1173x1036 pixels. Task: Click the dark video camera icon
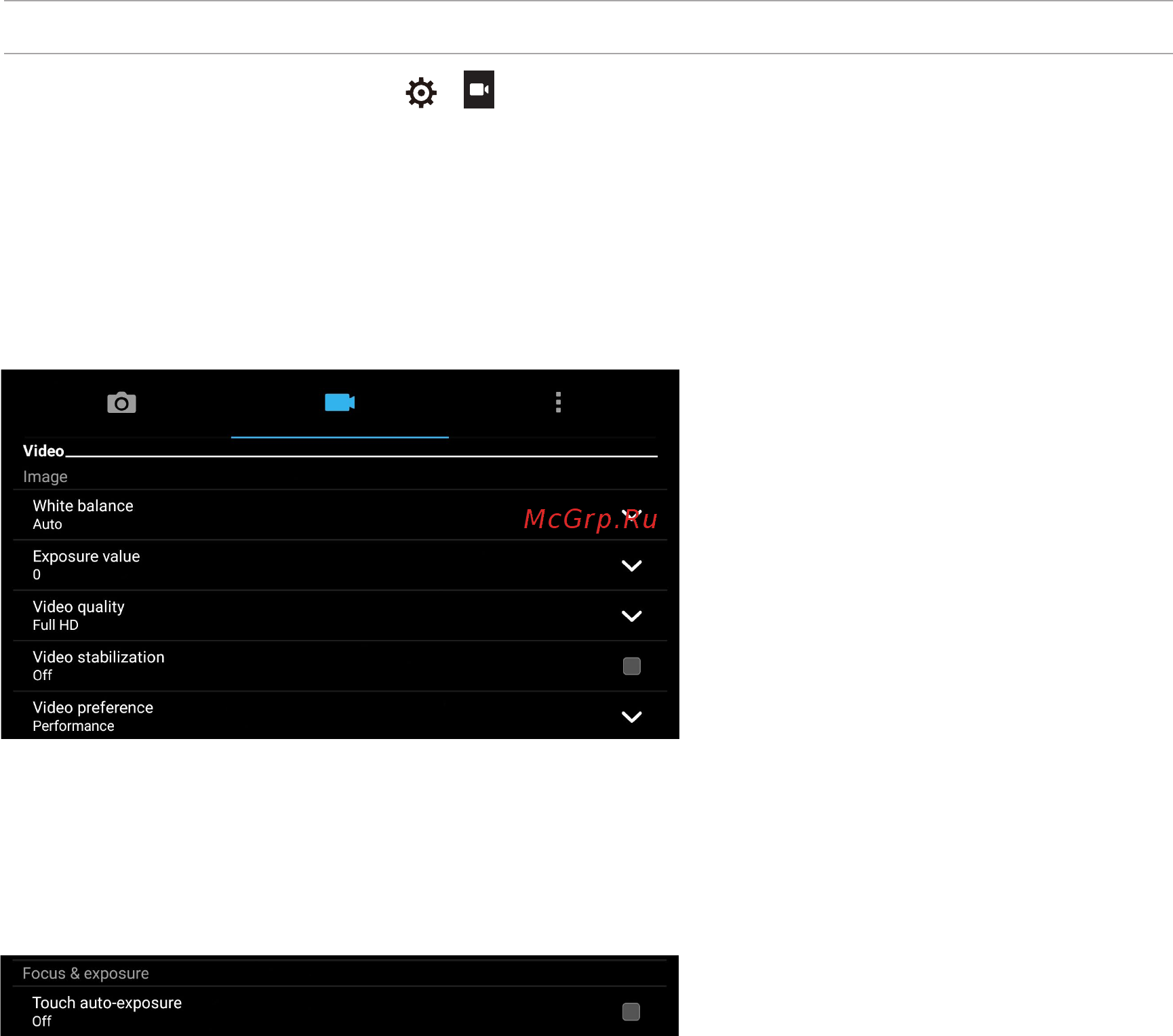(x=479, y=89)
